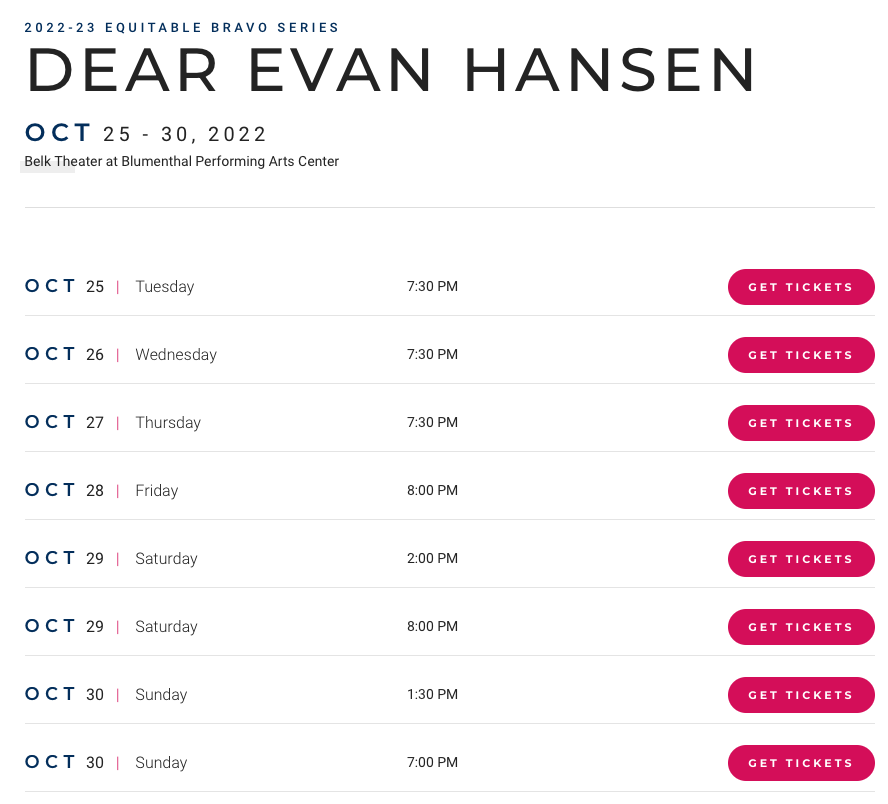Viewport: 888px width, 804px height.
Task: Get tickets for Tuesday Oct 25
Action: (x=801, y=287)
